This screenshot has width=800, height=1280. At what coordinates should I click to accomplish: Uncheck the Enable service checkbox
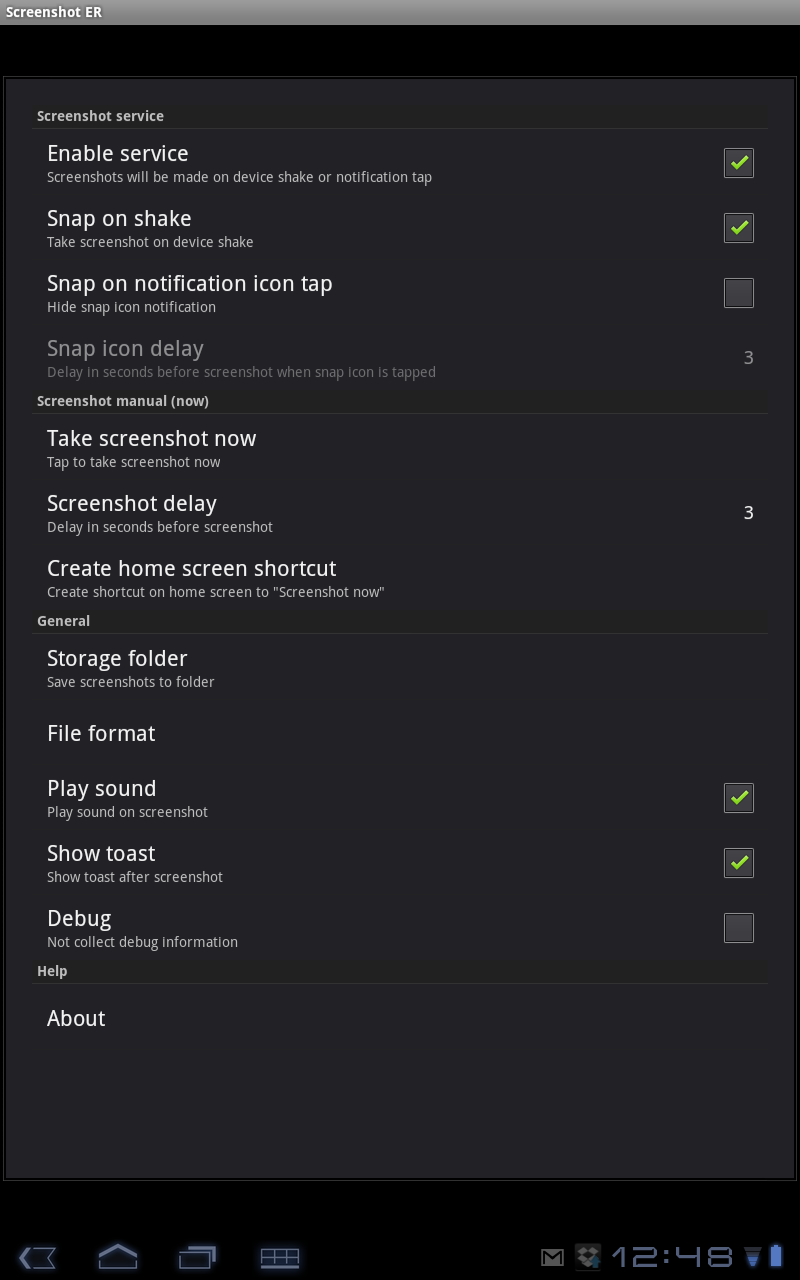point(738,163)
